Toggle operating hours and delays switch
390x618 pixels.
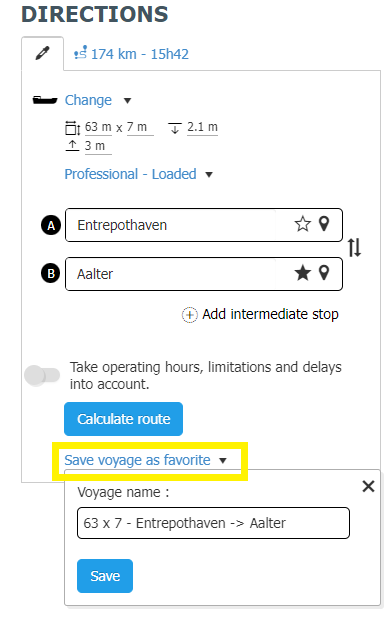click(42, 375)
